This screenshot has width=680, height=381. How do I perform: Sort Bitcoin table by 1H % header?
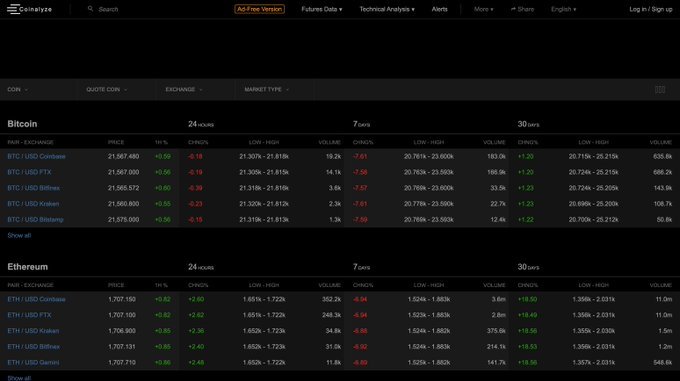(161, 142)
